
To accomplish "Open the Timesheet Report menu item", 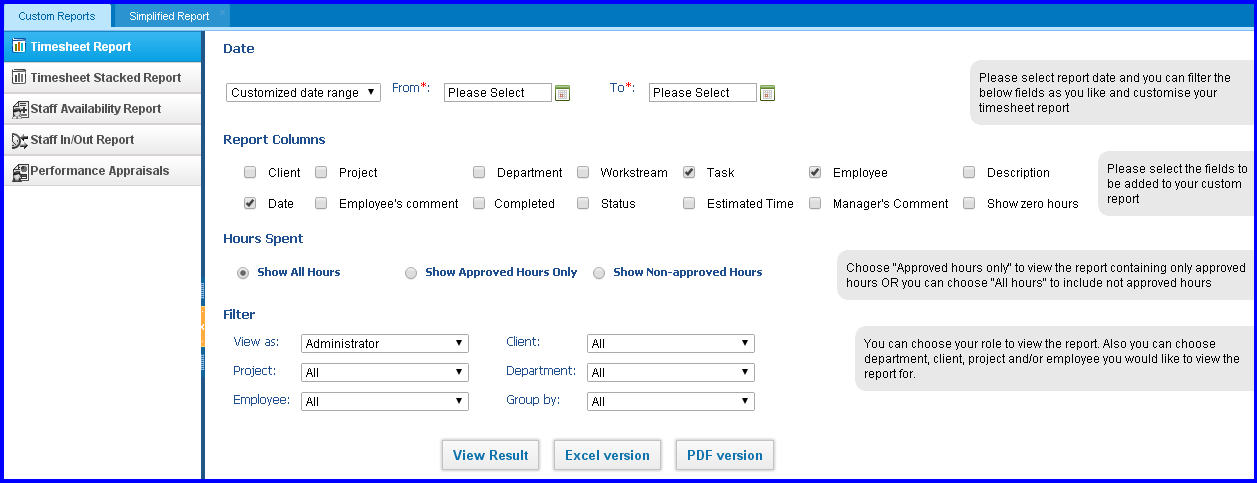I will [x=103, y=46].
